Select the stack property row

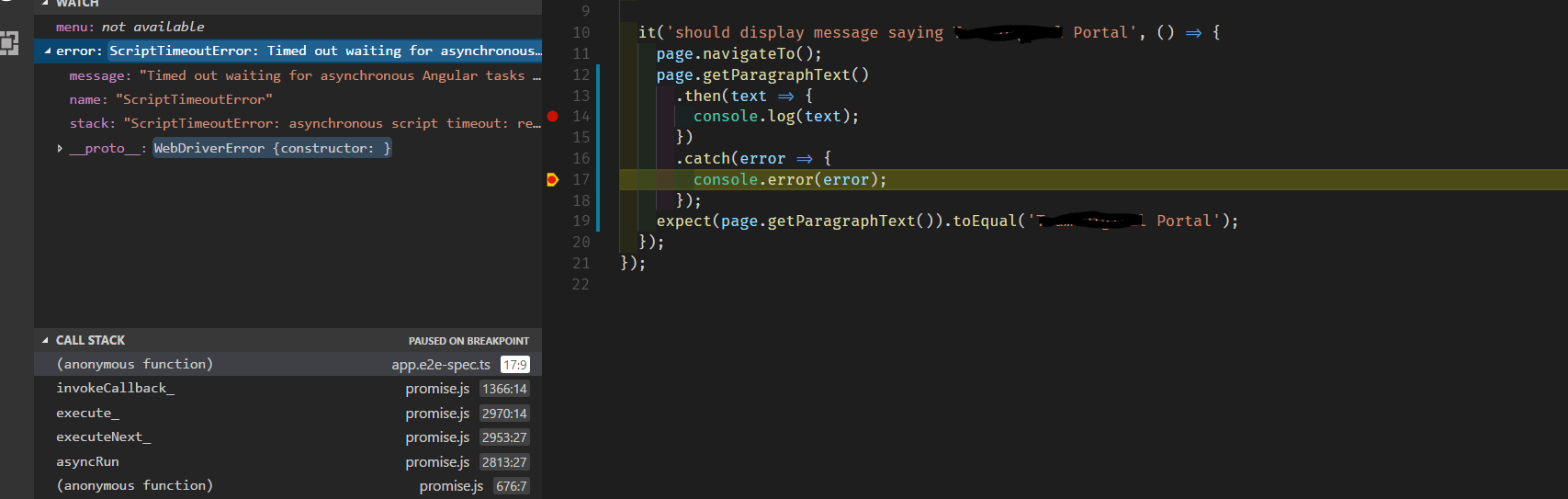point(288,123)
